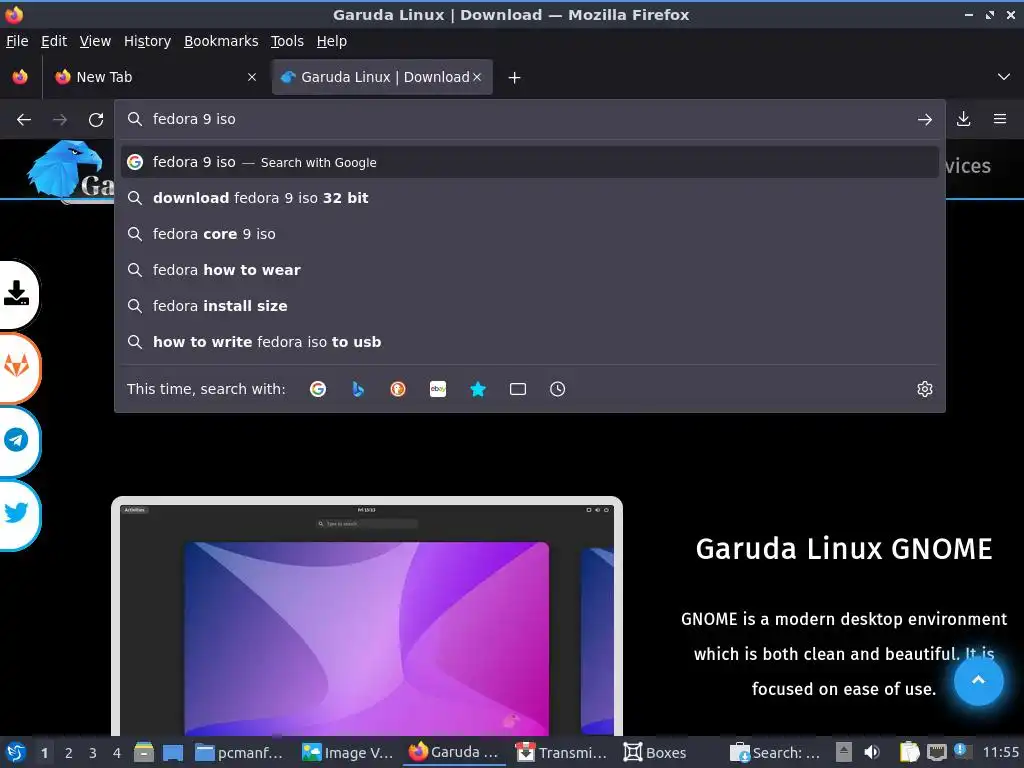This screenshot has width=1024, height=768.
Task: Open the pcmanfm taskbar window
Action: coord(240,752)
